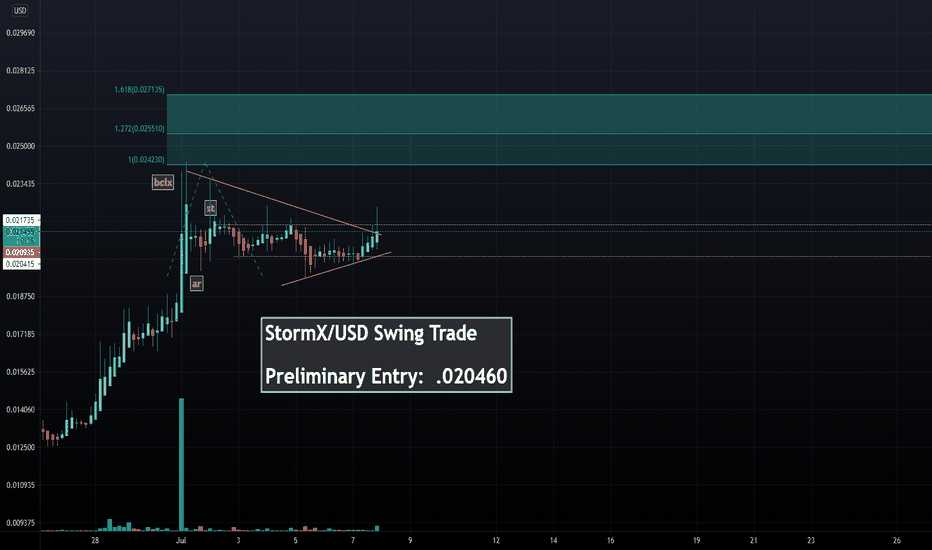Image resolution: width=932 pixels, height=550 pixels.
Task: Click the '12' date axis label
Action: (x=496, y=540)
